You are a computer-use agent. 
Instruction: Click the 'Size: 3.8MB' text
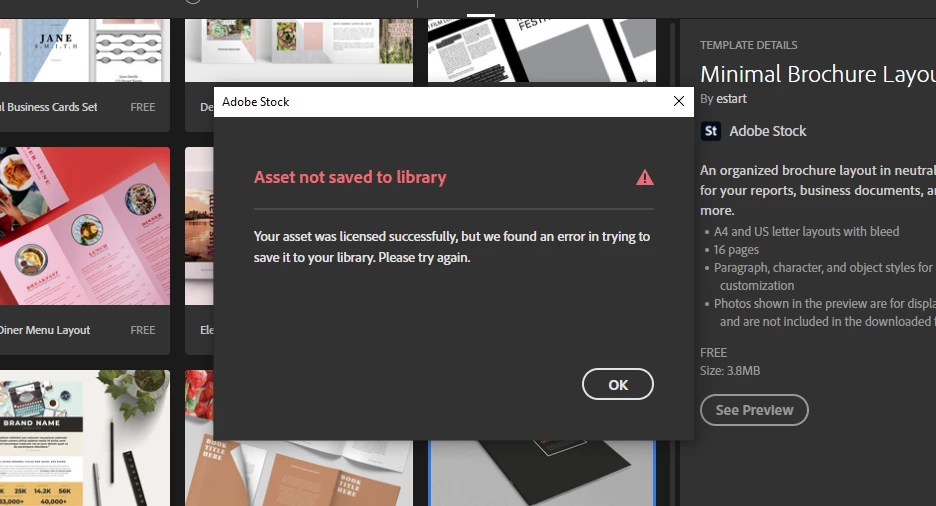[730, 371]
